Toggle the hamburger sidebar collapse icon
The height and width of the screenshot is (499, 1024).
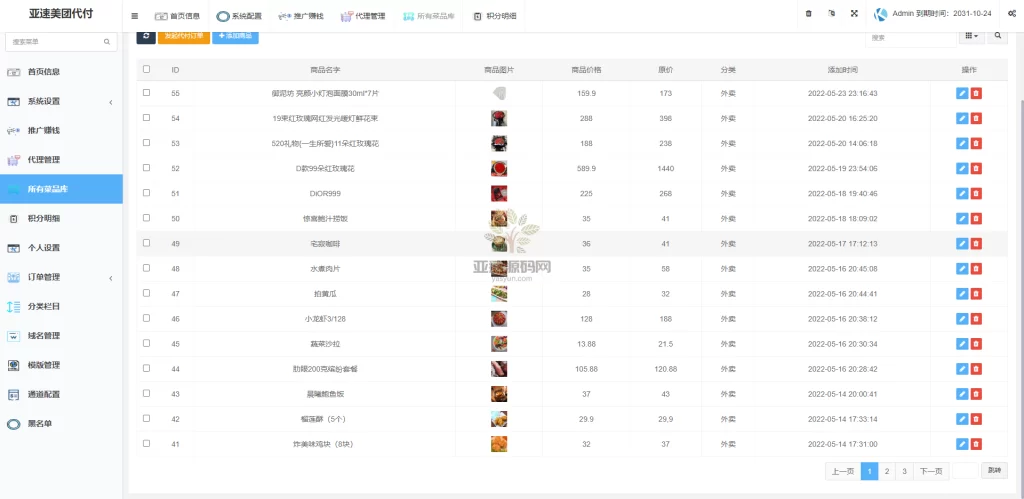click(x=135, y=16)
